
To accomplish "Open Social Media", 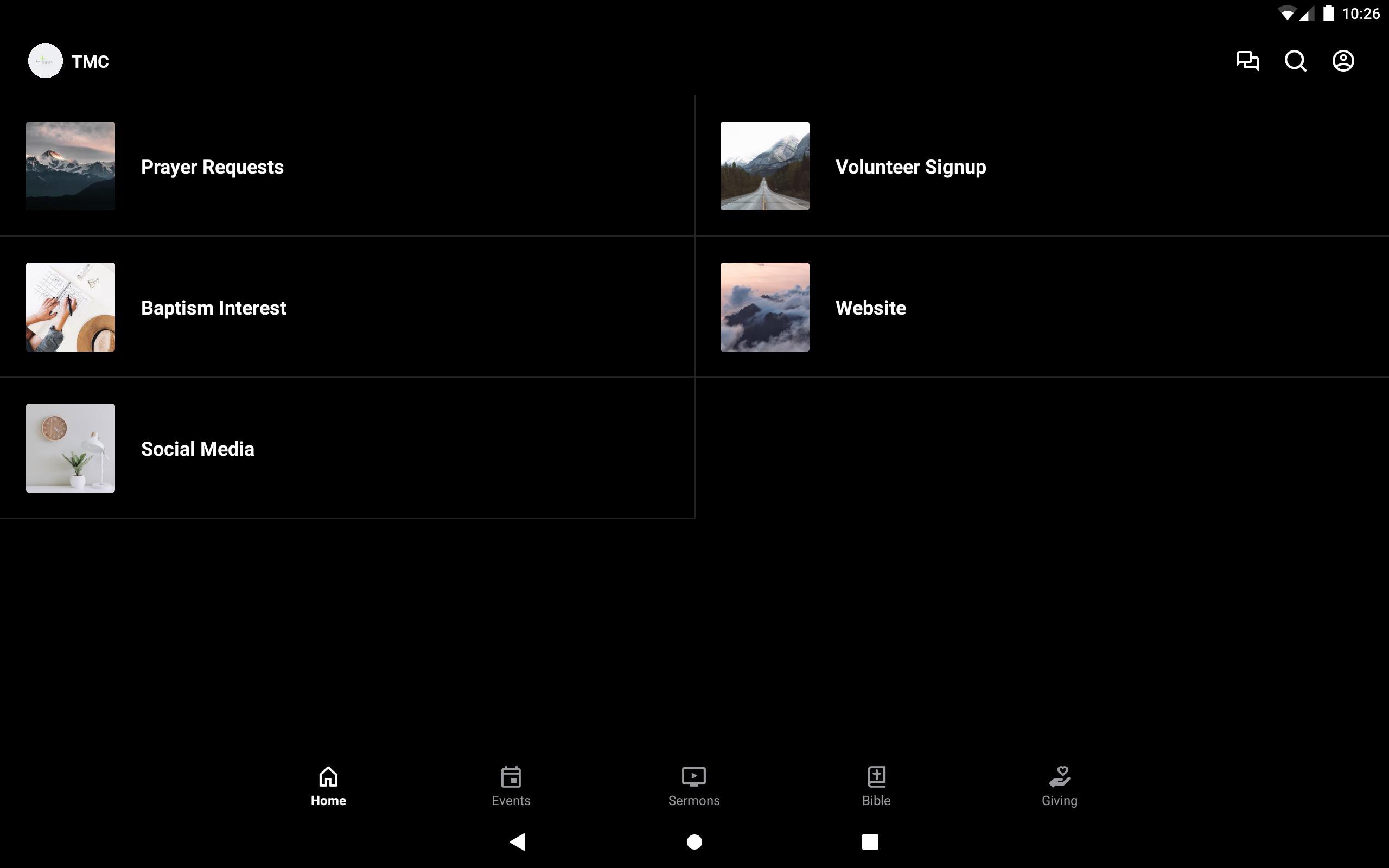I will [197, 449].
